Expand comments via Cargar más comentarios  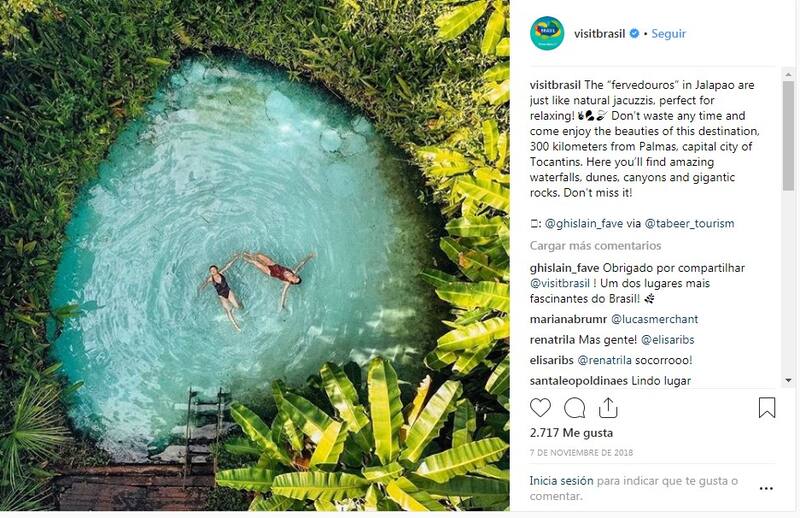click(x=595, y=246)
